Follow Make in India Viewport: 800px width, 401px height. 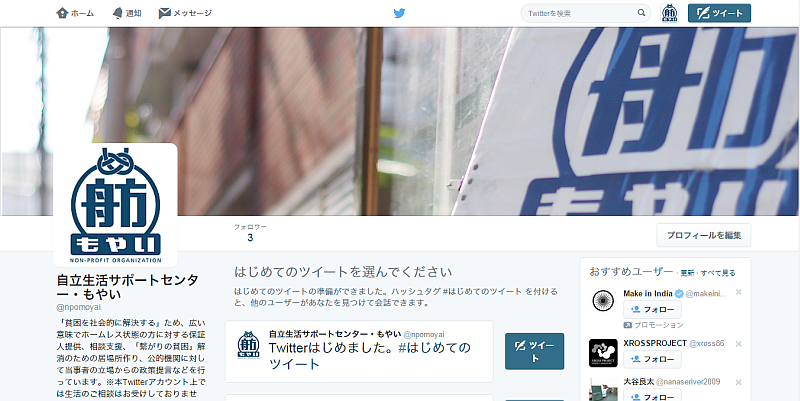tap(652, 310)
